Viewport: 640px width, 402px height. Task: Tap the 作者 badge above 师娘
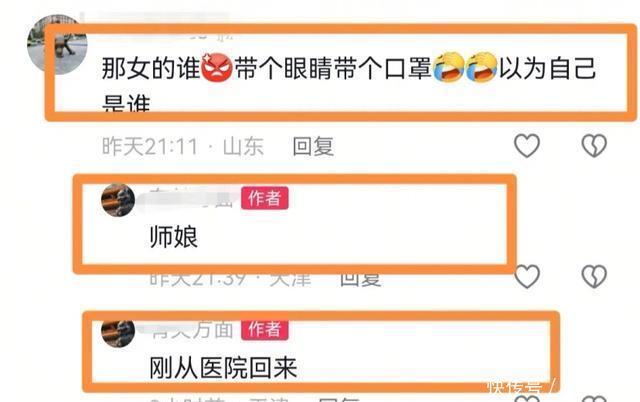click(x=264, y=198)
